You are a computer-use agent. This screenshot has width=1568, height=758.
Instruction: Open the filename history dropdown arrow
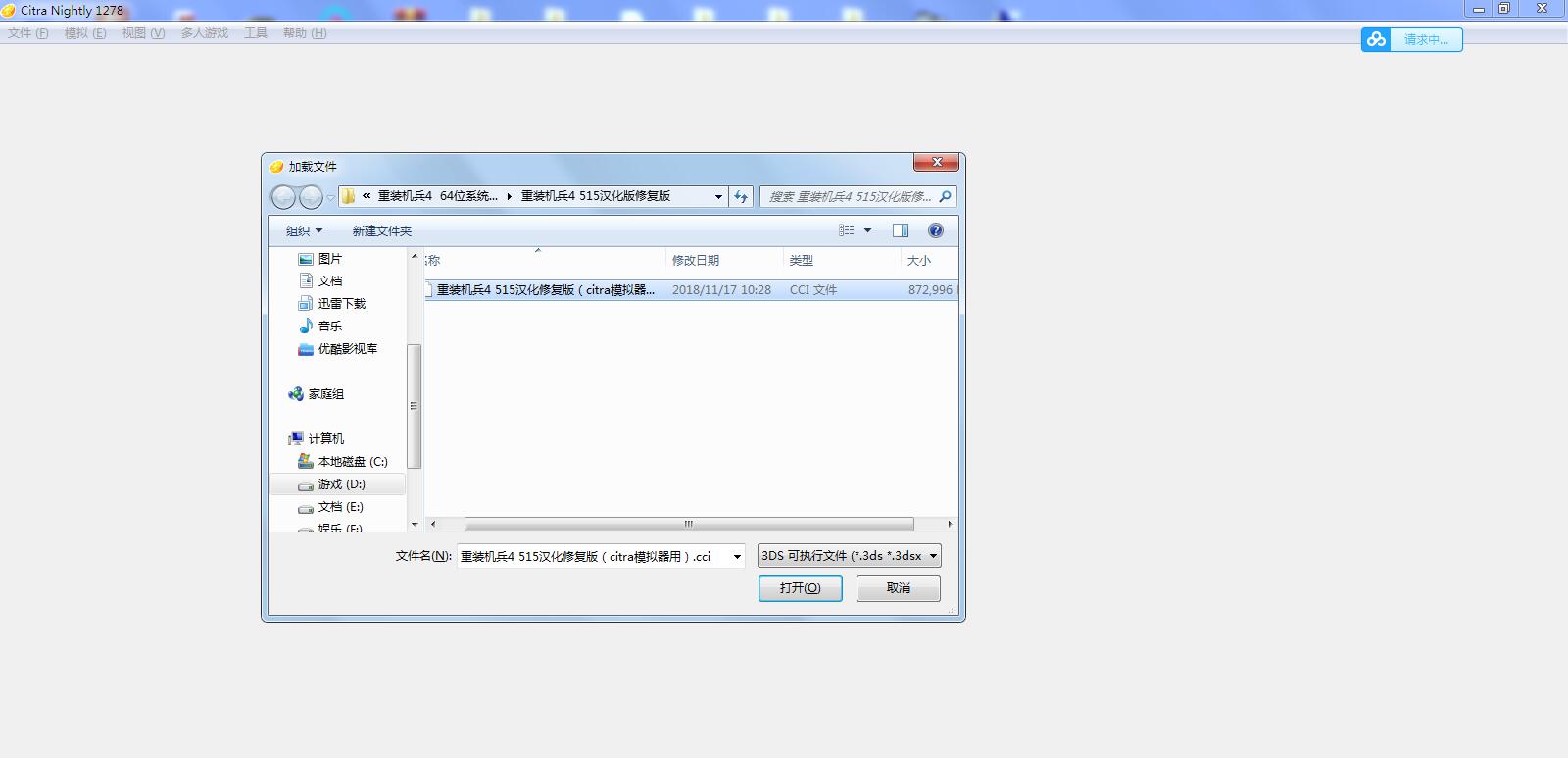click(x=737, y=557)
